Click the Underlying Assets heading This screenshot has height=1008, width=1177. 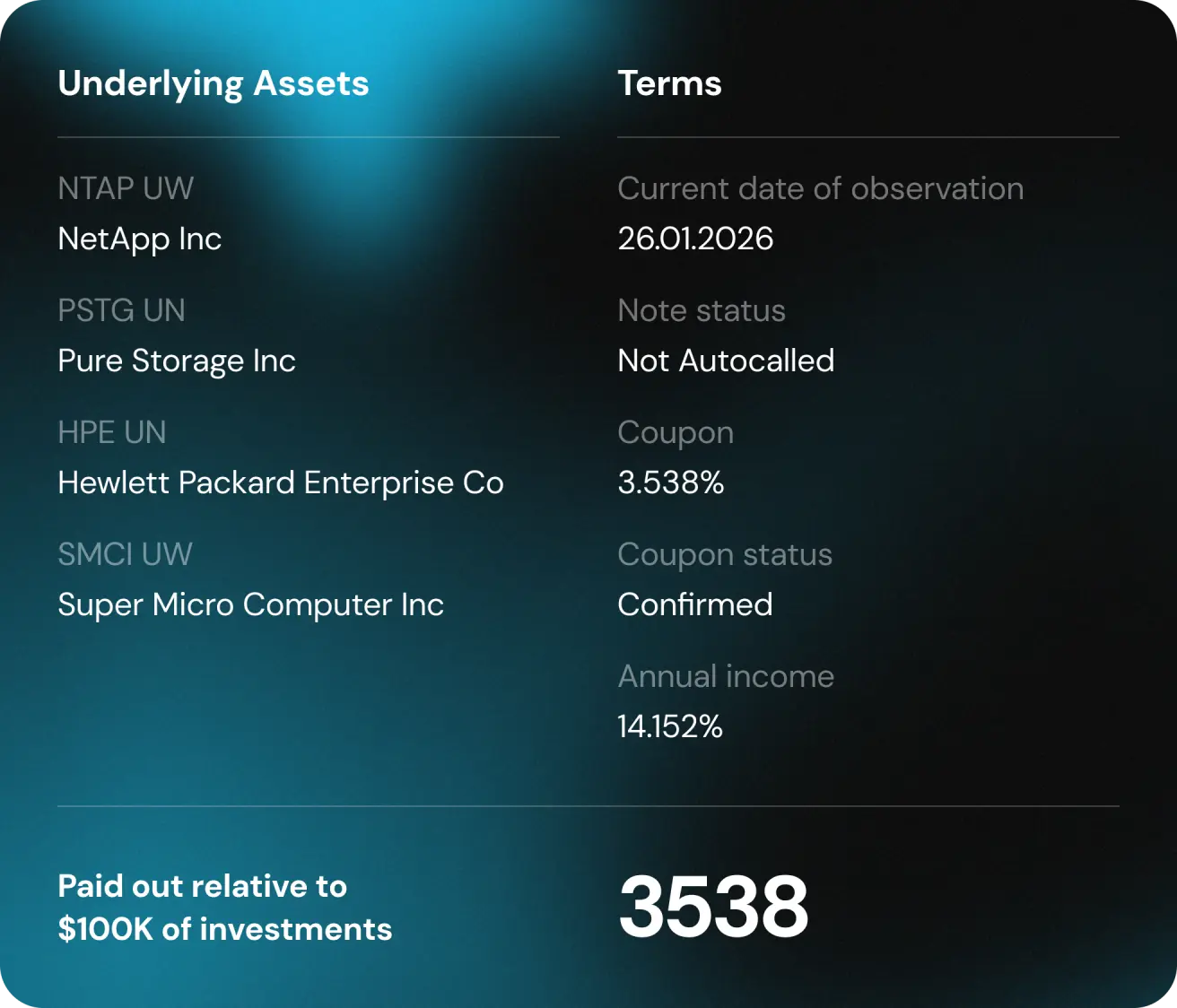click(213, 83)
